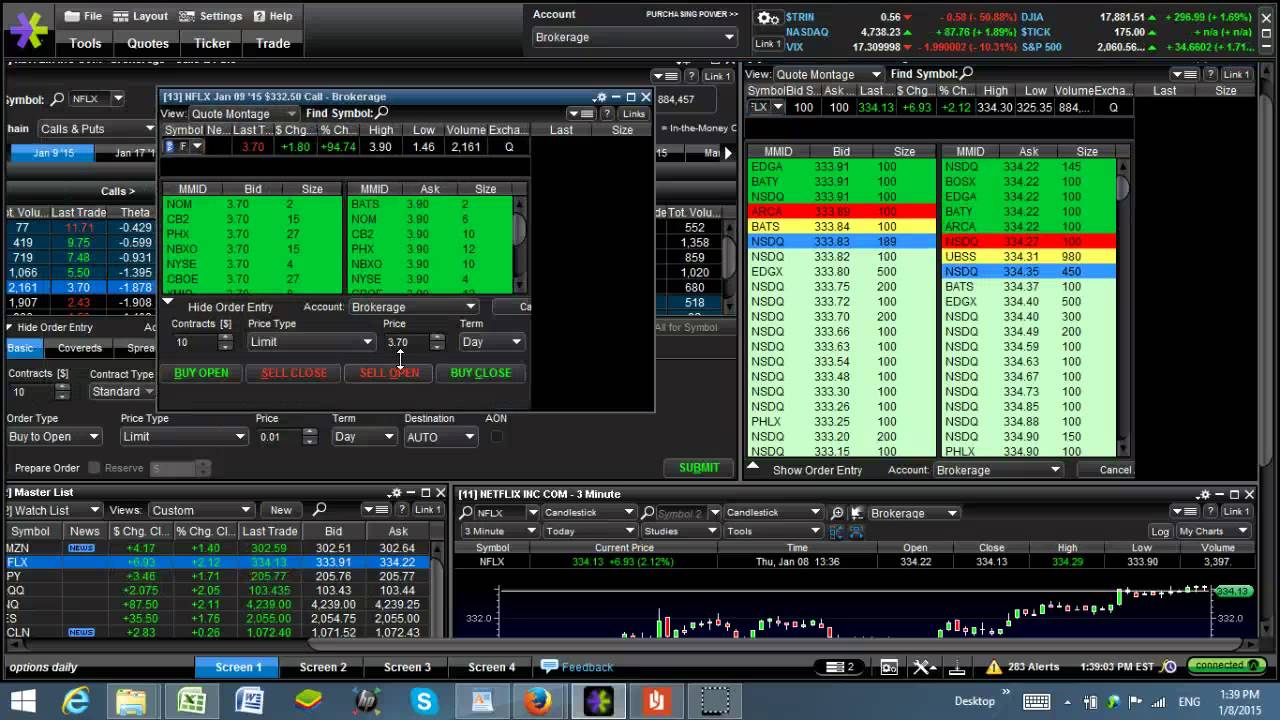Viewport: 1280px width, 720px height.
Task: Open the Quotes menu
Action: (x=148, y=43)
